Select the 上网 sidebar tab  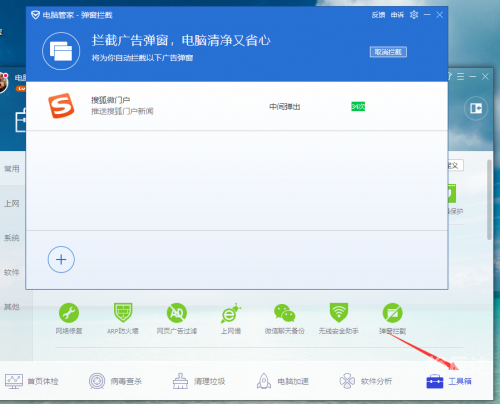coord(12,203)
